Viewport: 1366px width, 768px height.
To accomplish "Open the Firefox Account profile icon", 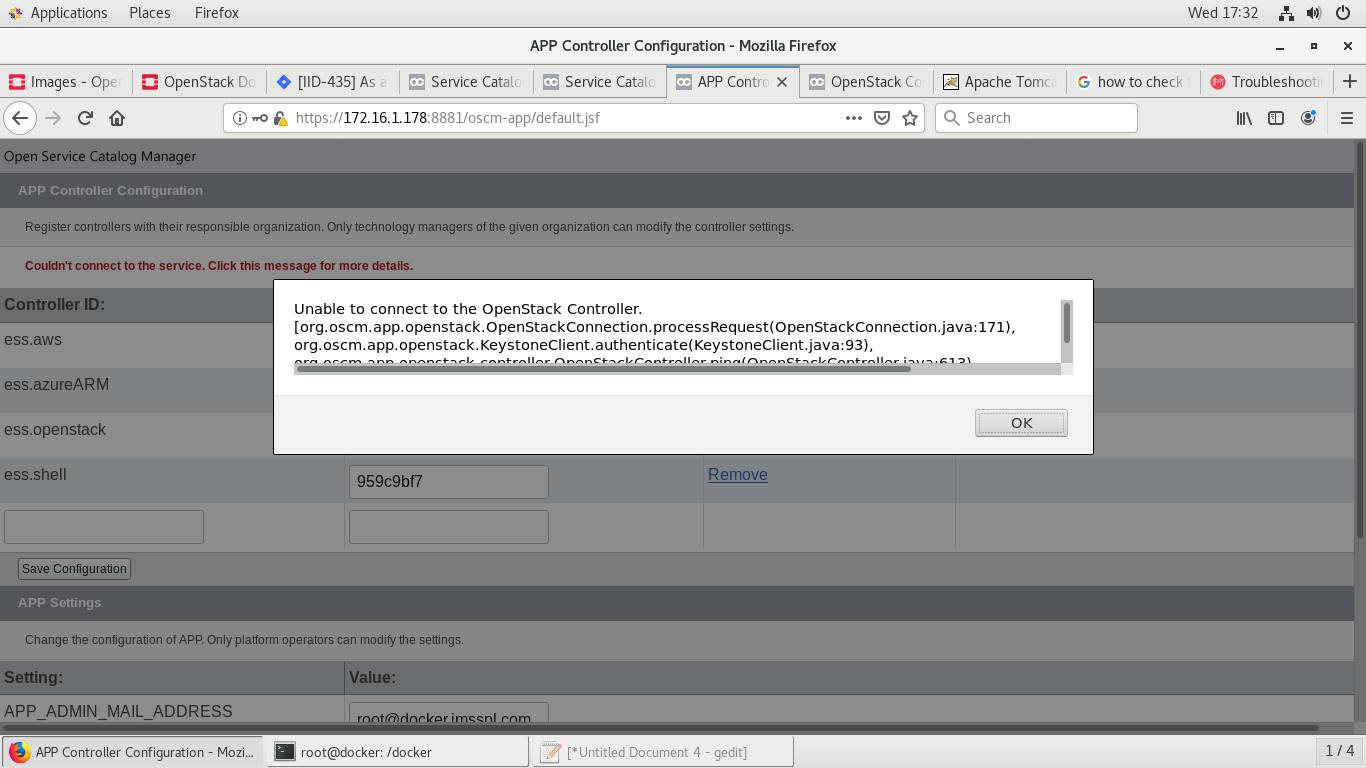I will [x=1308, y=118].
